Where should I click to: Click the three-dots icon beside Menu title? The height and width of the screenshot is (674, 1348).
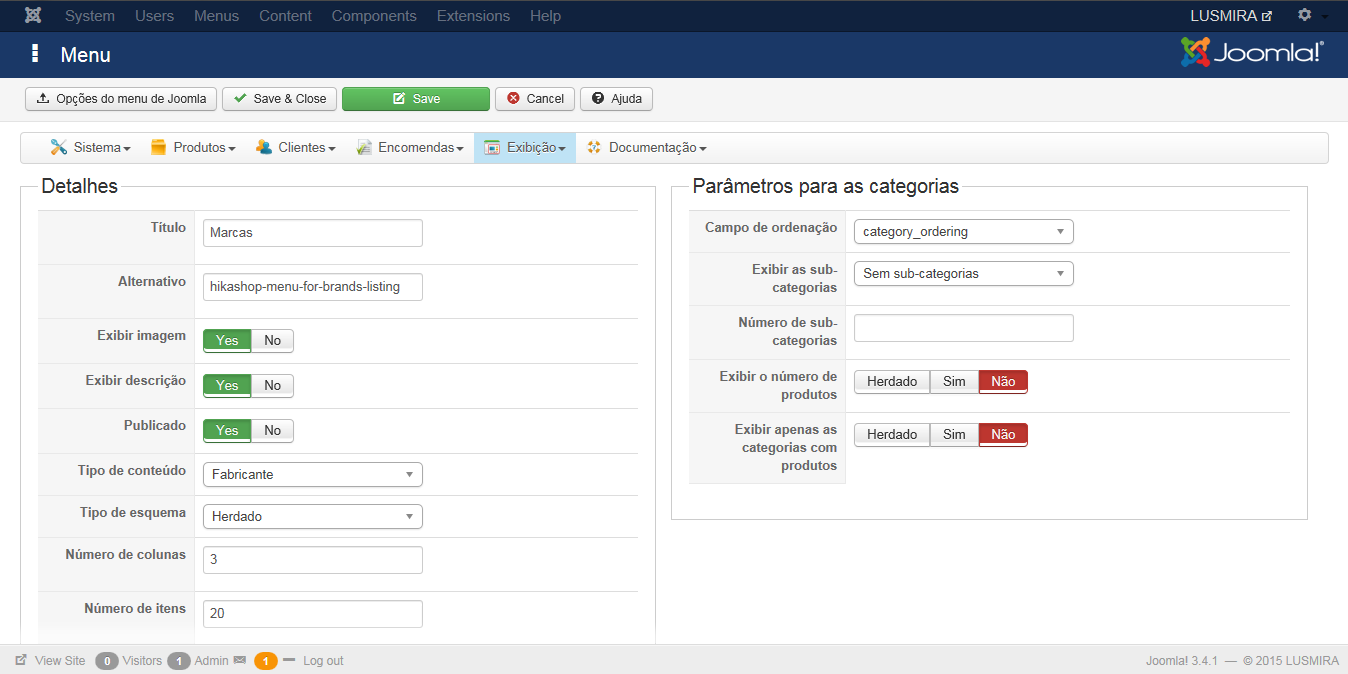(35, 54)
